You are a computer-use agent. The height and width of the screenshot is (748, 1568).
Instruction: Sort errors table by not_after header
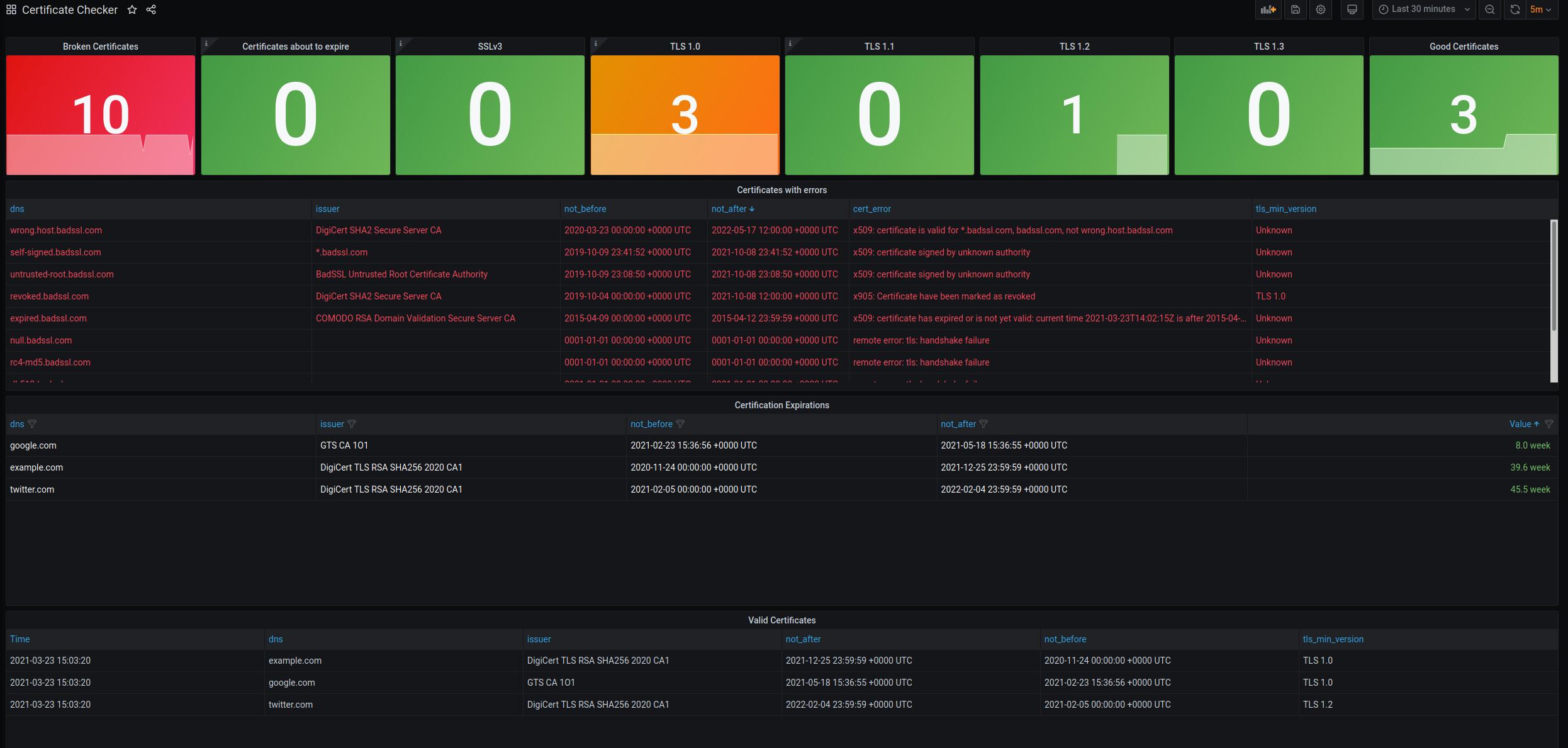729,209
